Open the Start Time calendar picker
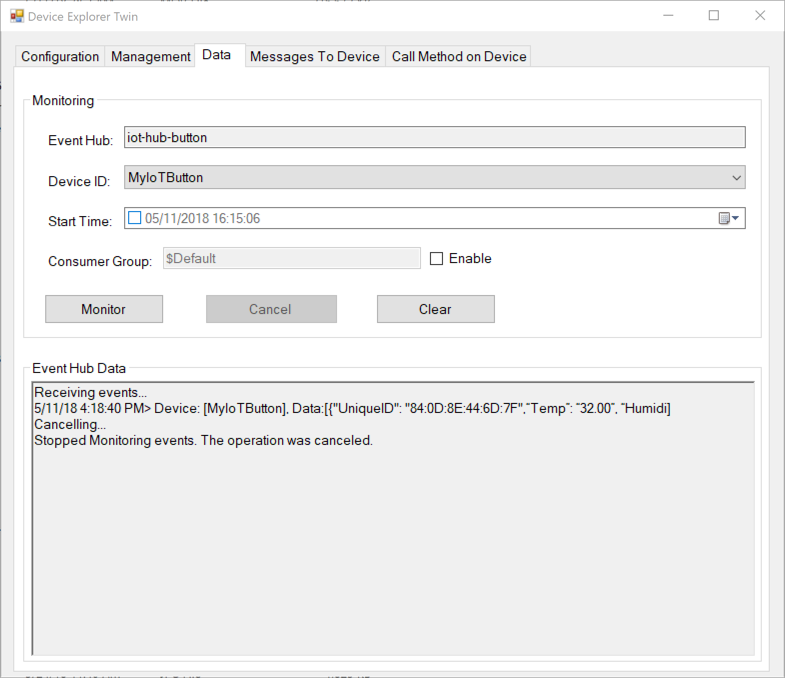Viewport: 785px width, 678px height. 729,218
